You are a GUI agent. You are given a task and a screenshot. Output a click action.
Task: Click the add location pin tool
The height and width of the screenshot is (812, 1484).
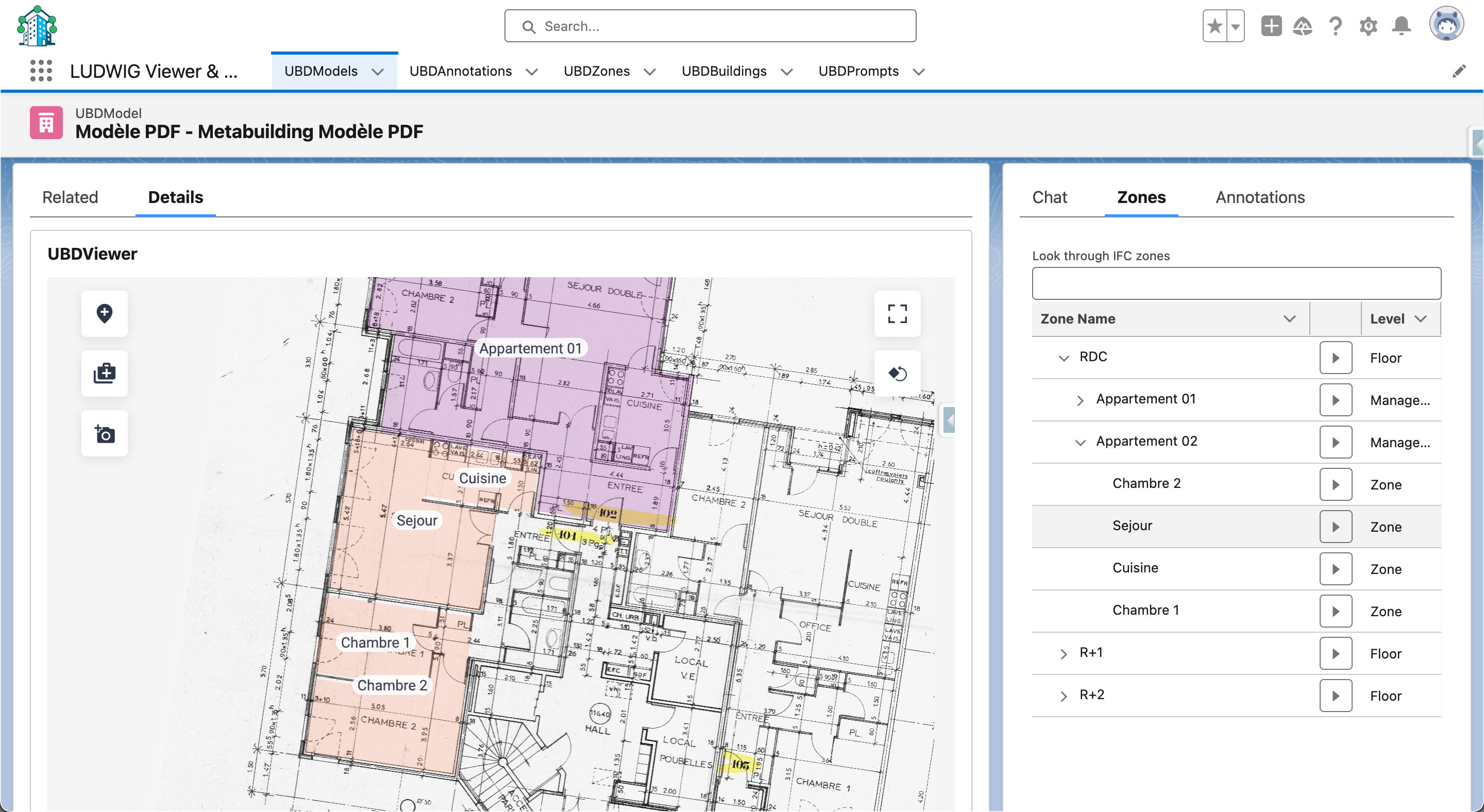104,313
